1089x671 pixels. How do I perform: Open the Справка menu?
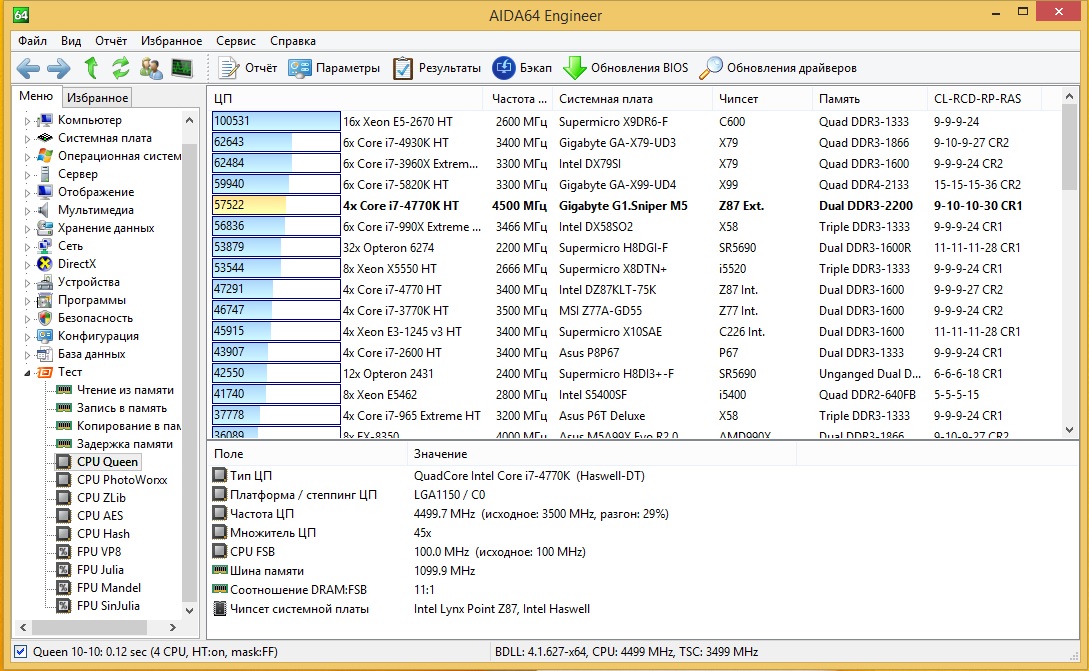(292, 41)
